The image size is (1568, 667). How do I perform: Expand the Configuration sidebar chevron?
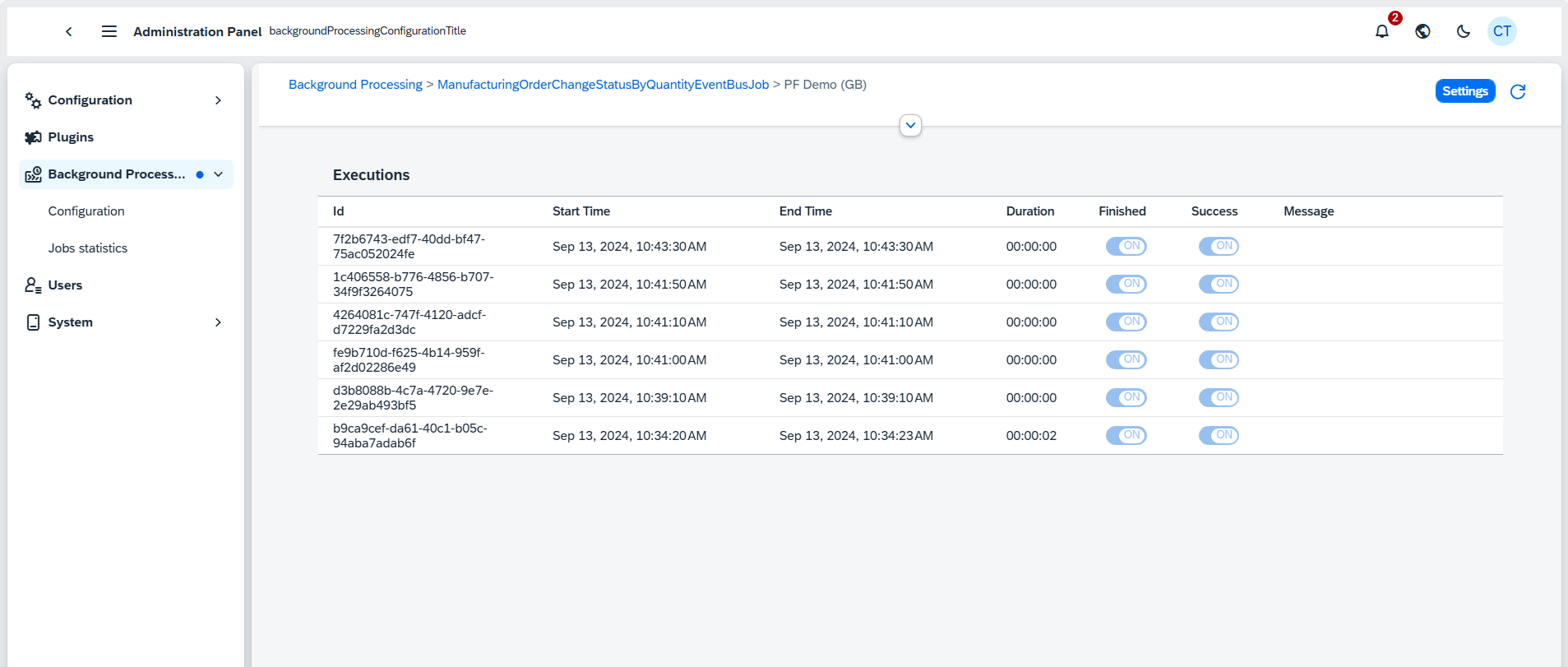[x=218, y=100]
